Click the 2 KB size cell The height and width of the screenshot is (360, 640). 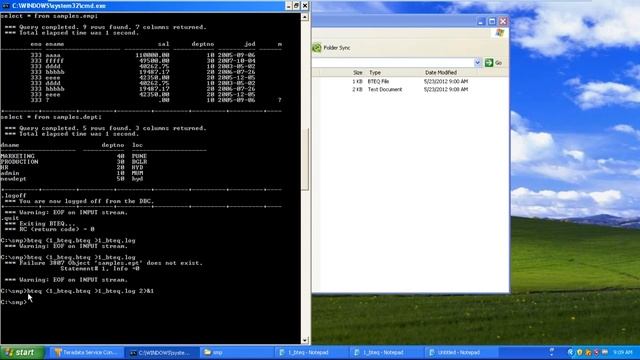pyautogui.click(x=358, y=89)
